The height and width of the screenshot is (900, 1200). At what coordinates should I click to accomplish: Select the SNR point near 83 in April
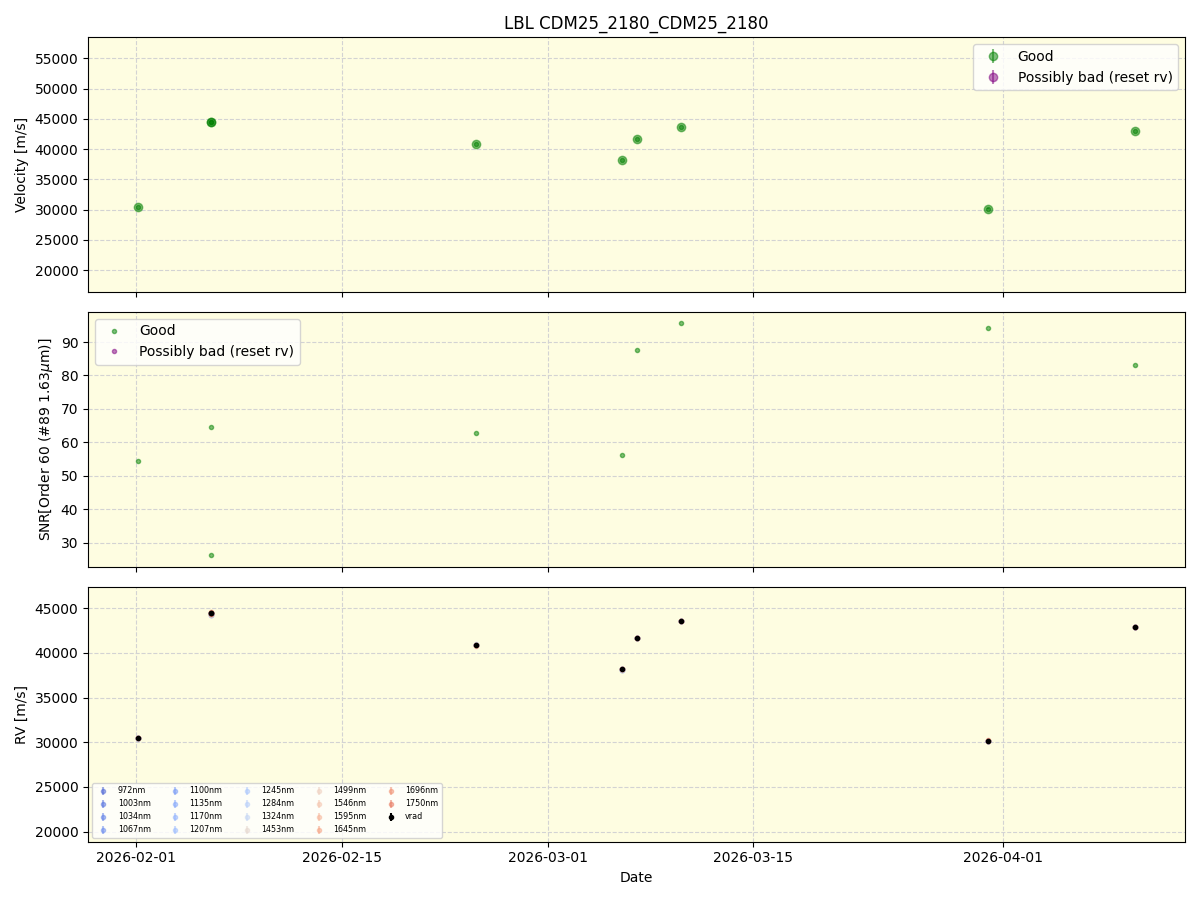click(x=1135, y=365)
